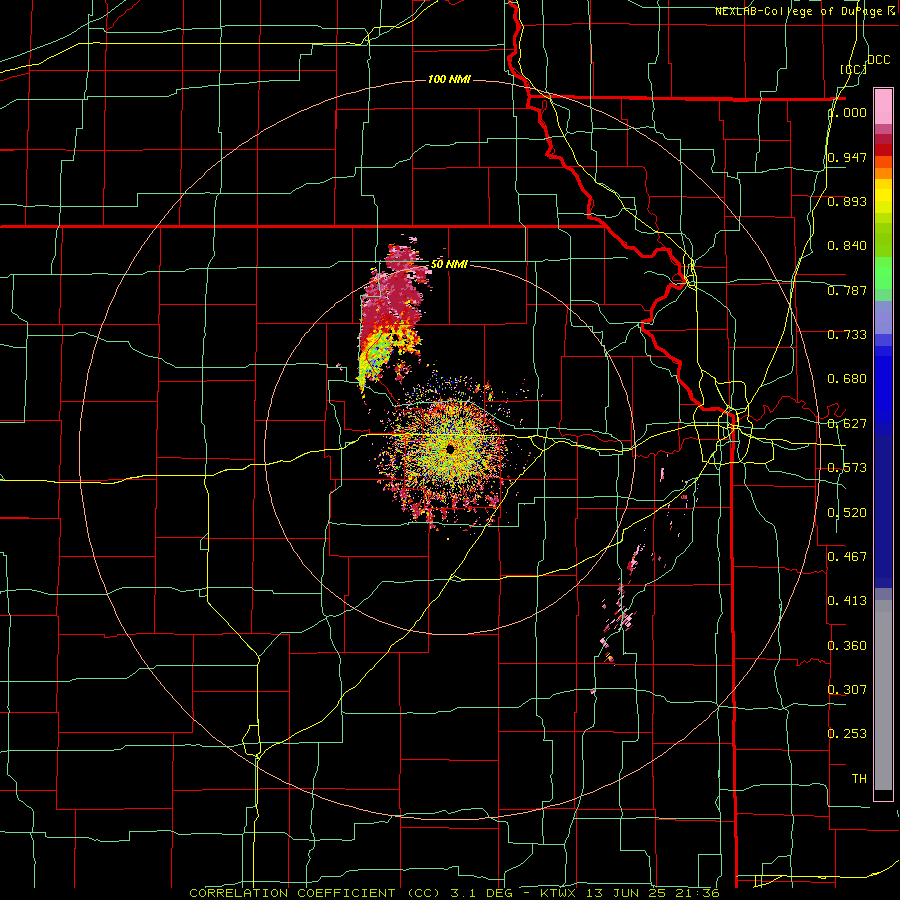Click the 0.733 value on the color scale
The width and height of the screenshot is (900, 900).
pyautogui.click(x=847, y=335)
